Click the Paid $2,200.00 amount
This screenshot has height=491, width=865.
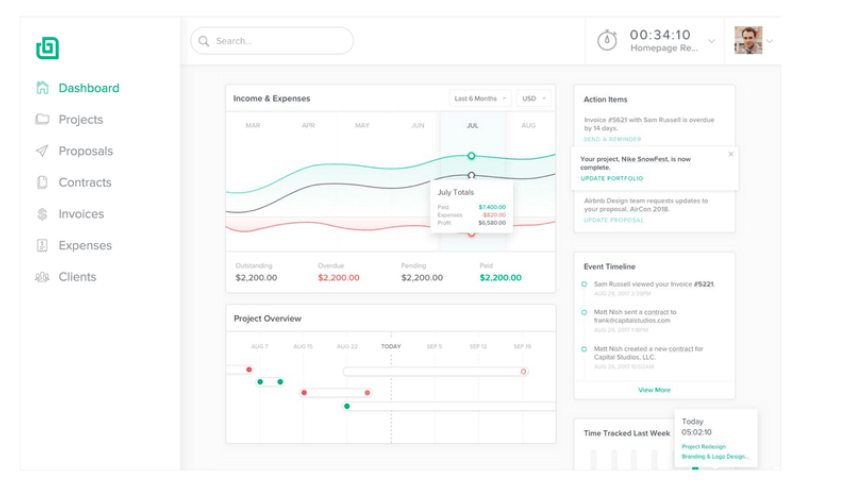pos(500,277)
